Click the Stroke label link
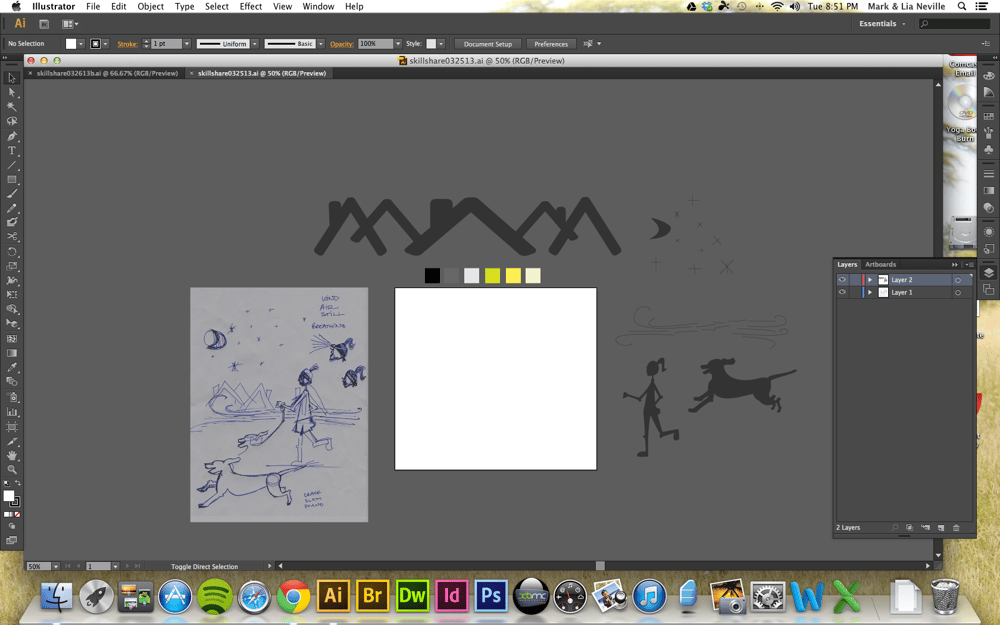Screen dimensions: 1000x625 (127, 44)
